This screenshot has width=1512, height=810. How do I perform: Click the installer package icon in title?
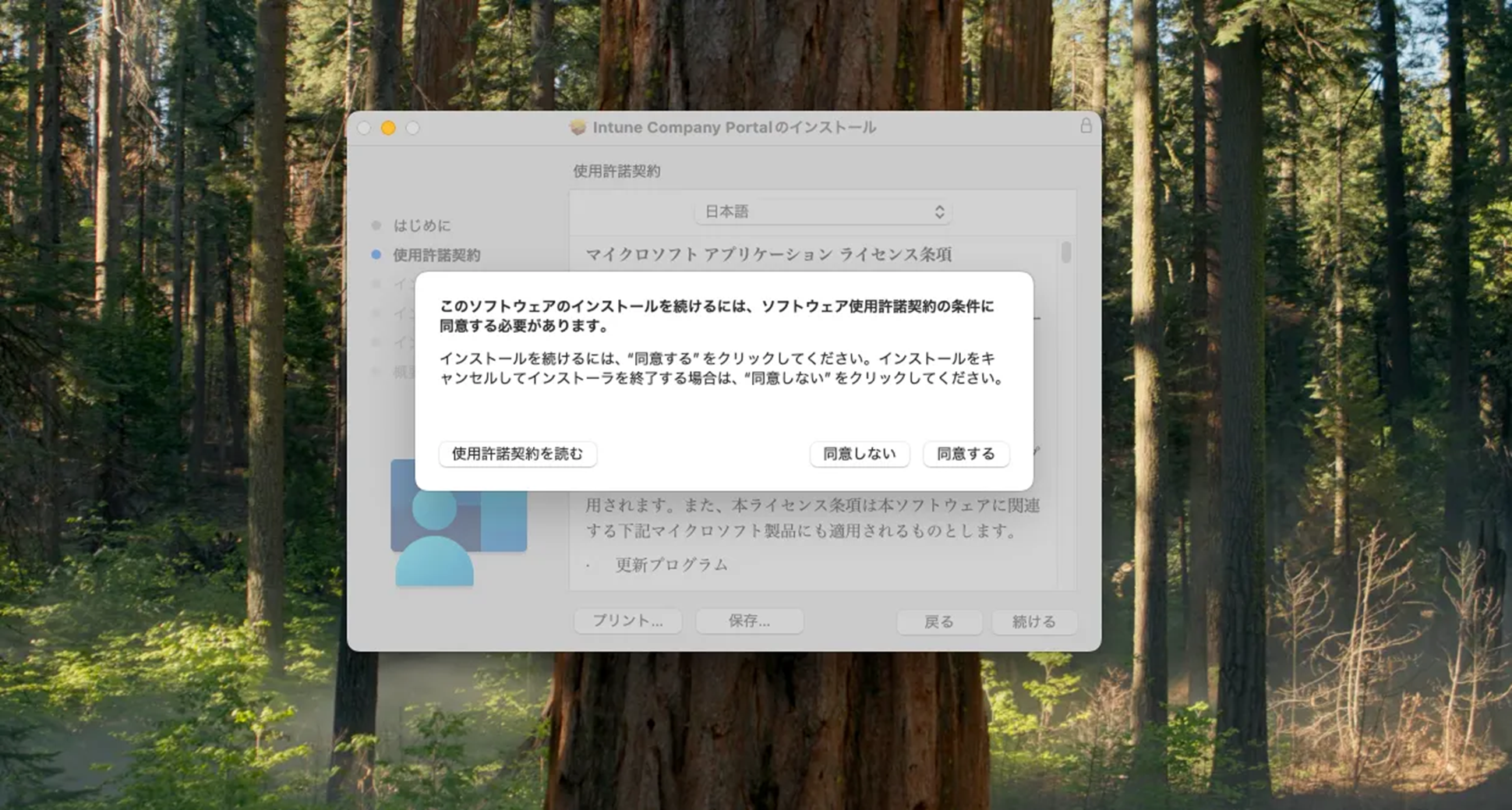pyautogui.click(x=578, y=127)
